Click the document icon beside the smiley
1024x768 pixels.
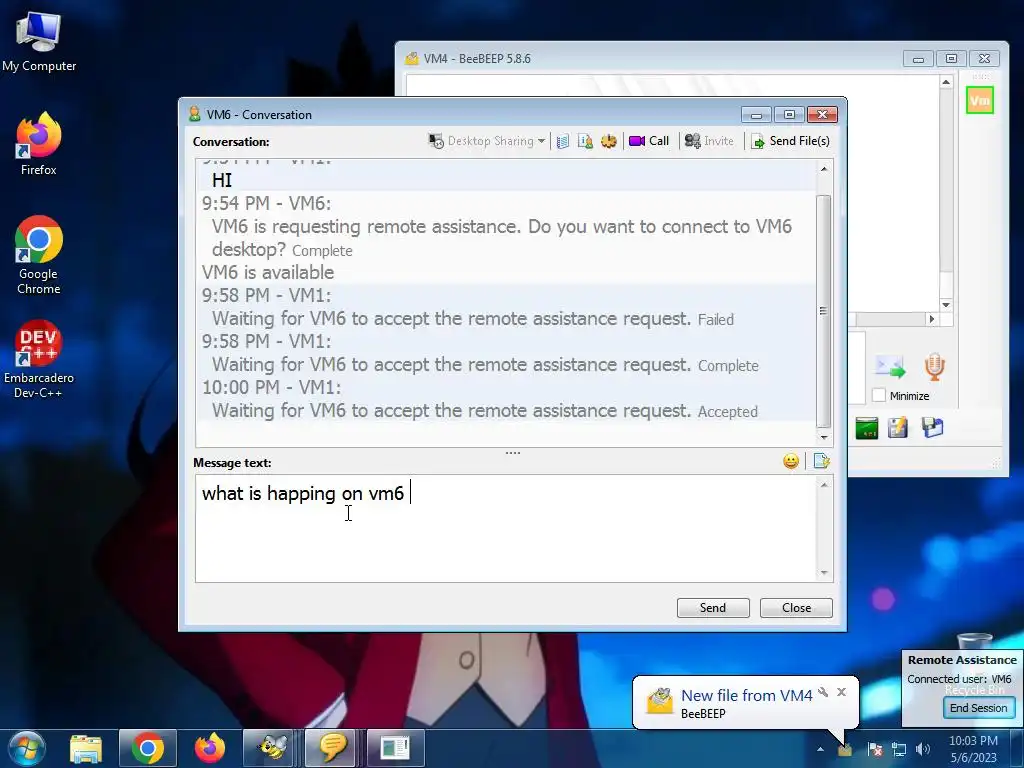pos(822,462)
